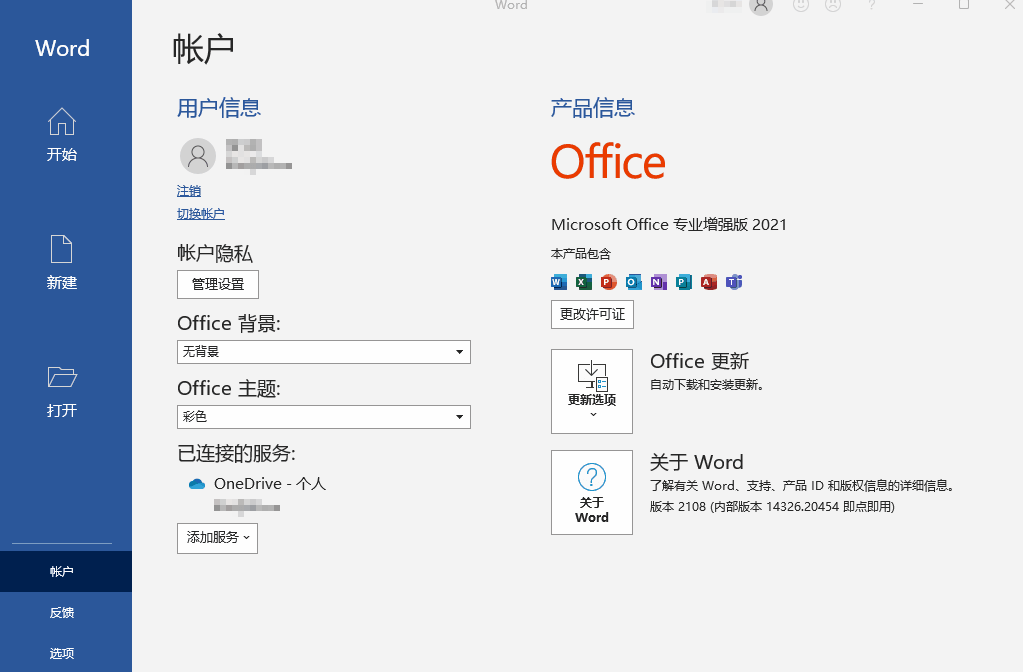Open the 关于 Word button

(592, 492)
